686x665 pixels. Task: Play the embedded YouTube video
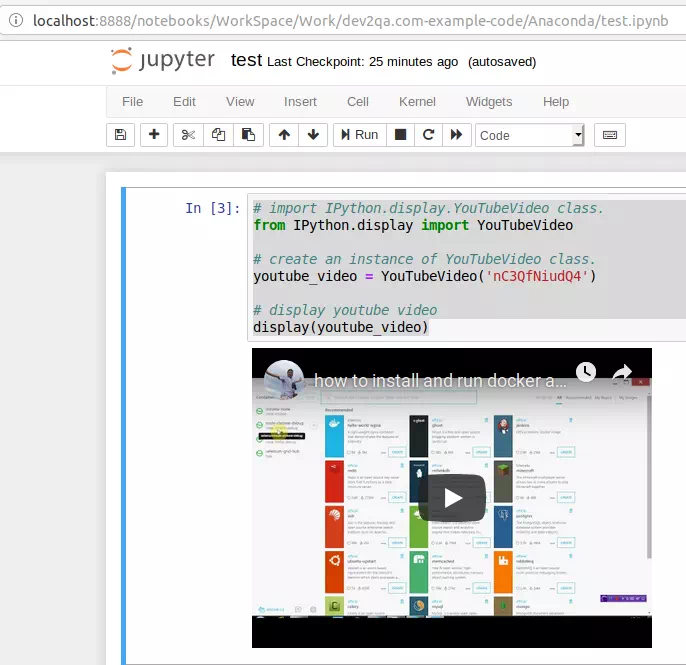pyautogui.click(x=452, y=498)
